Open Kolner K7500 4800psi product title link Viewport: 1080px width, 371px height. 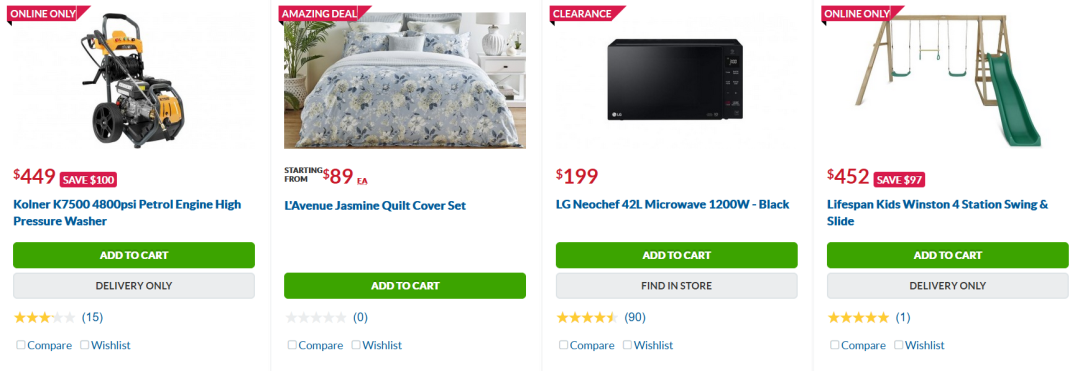(x=127, y=213)
